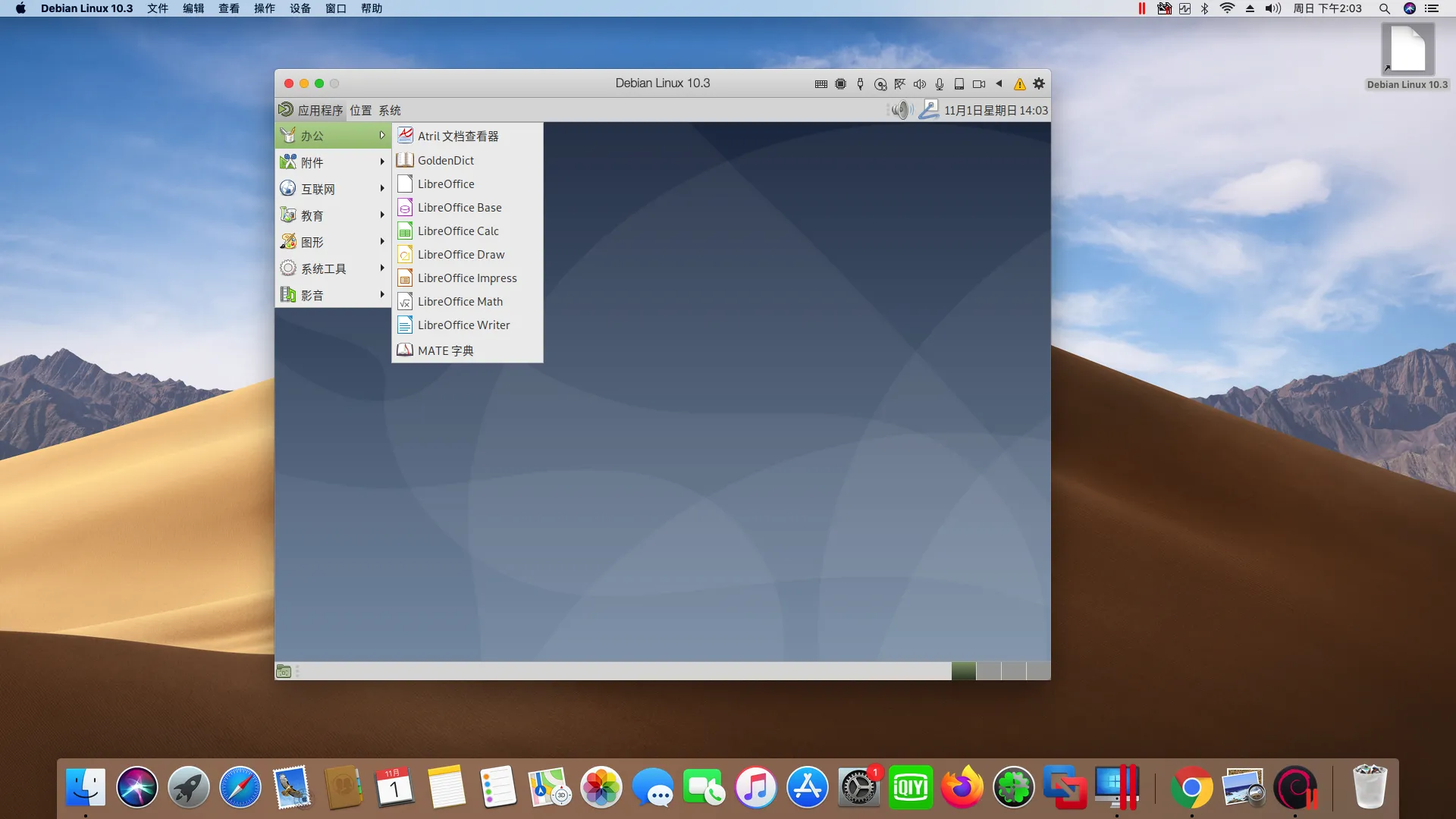Image resolution: width=1456 pixels, height=819 pixels.
Task: Open Launchpad rocket in the Dock
Action: click(189, 788)
